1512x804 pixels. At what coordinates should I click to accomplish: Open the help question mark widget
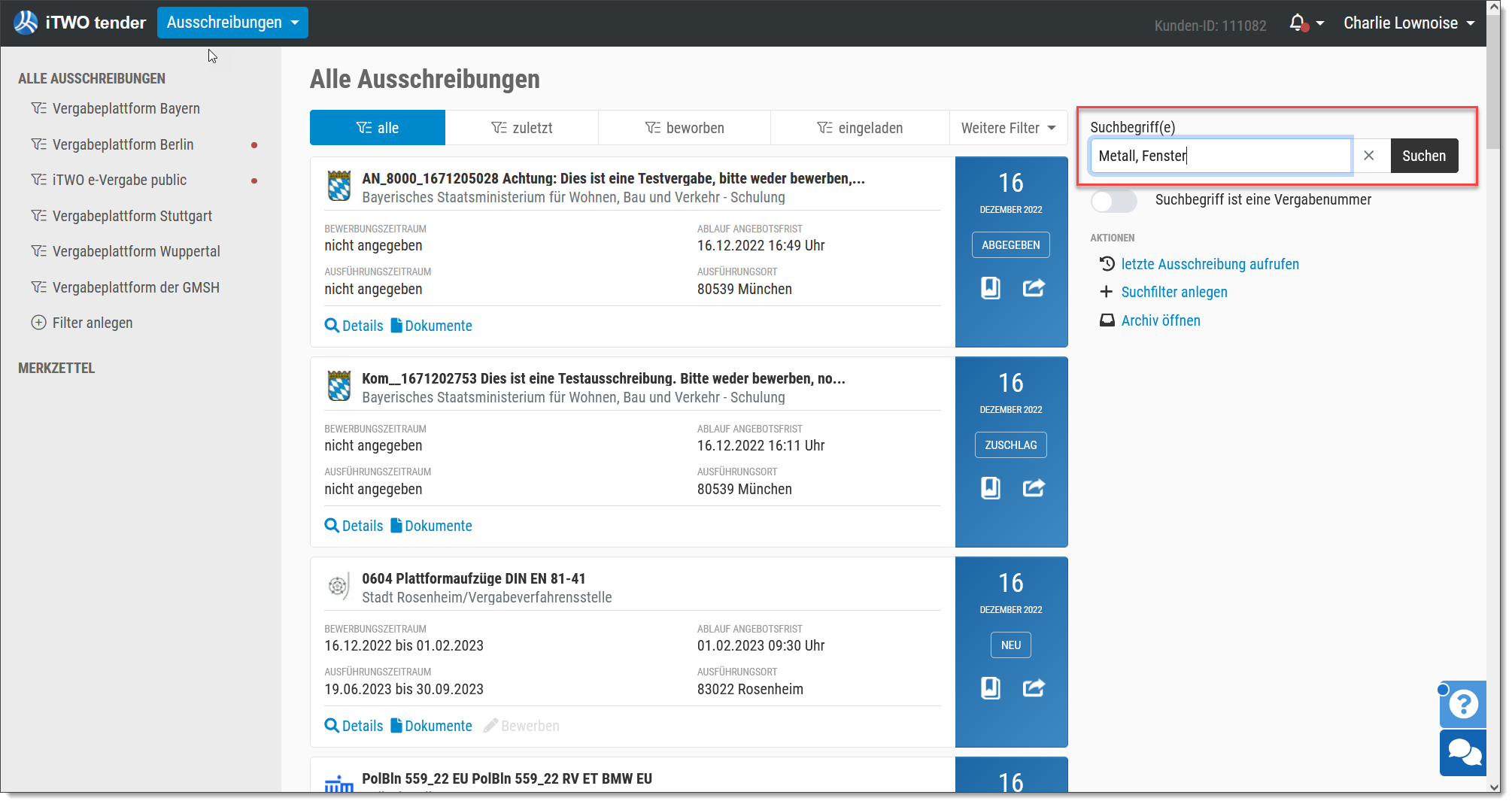click(1463, 704)
